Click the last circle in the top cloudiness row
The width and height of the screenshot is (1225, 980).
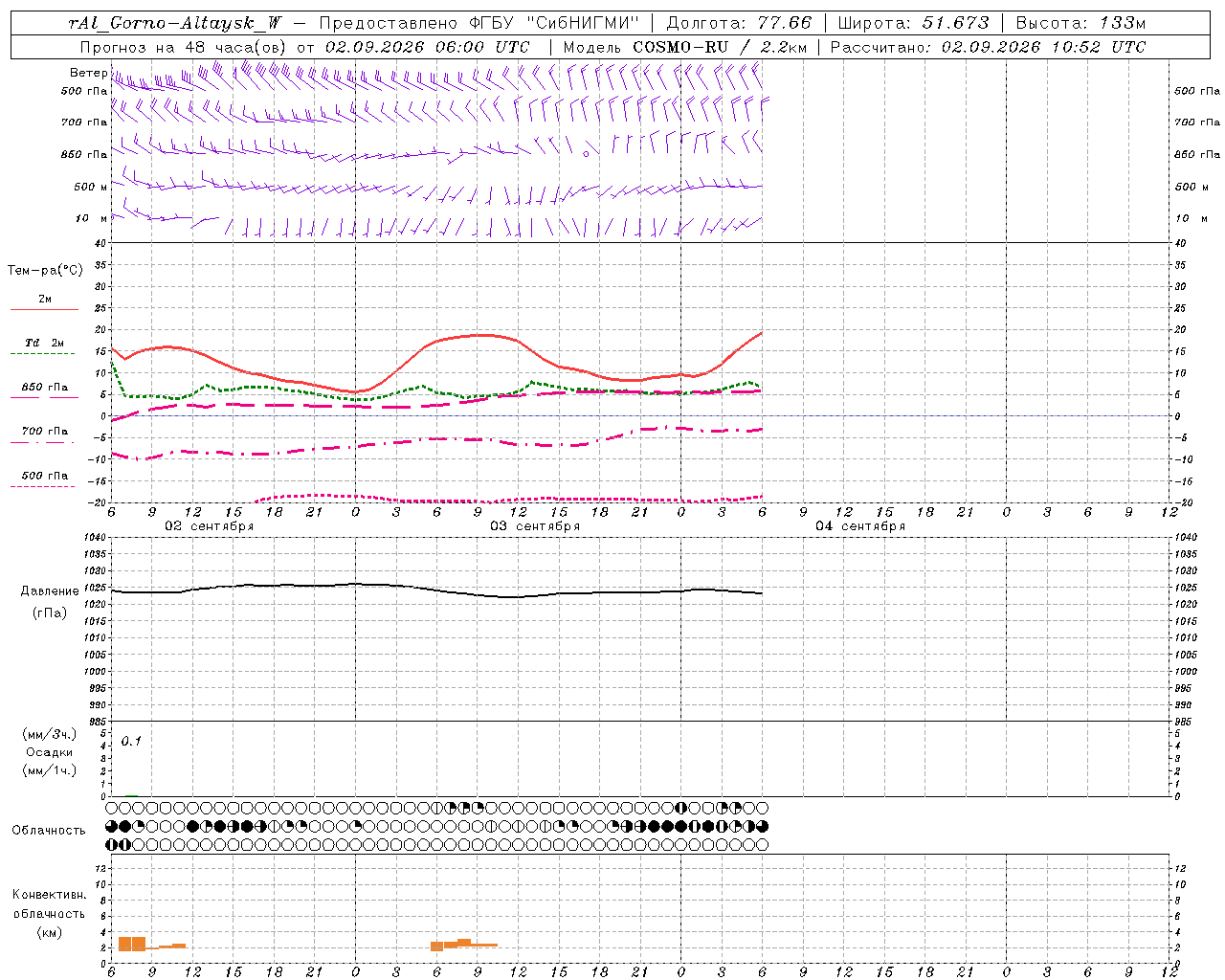[x=763, y=808]
